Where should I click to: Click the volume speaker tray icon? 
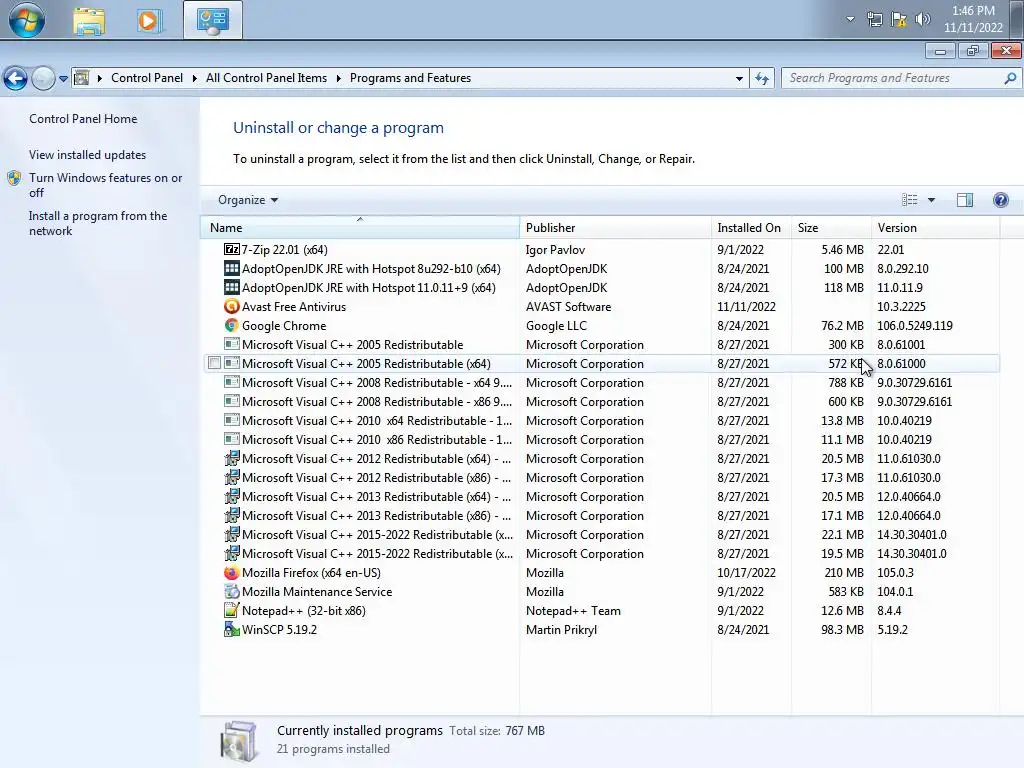[922, 19]
